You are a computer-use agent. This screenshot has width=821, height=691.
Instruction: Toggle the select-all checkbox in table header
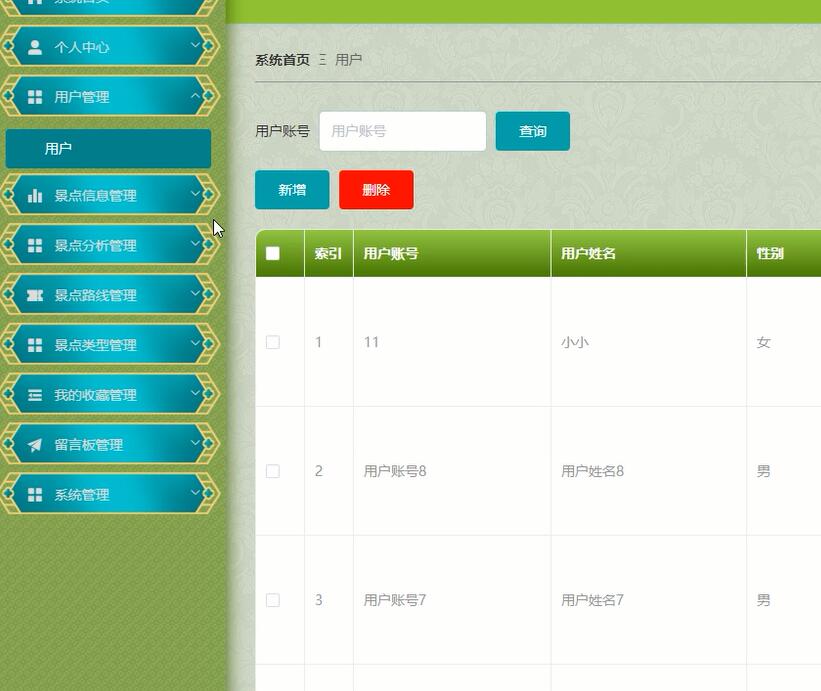pos(273,254)
